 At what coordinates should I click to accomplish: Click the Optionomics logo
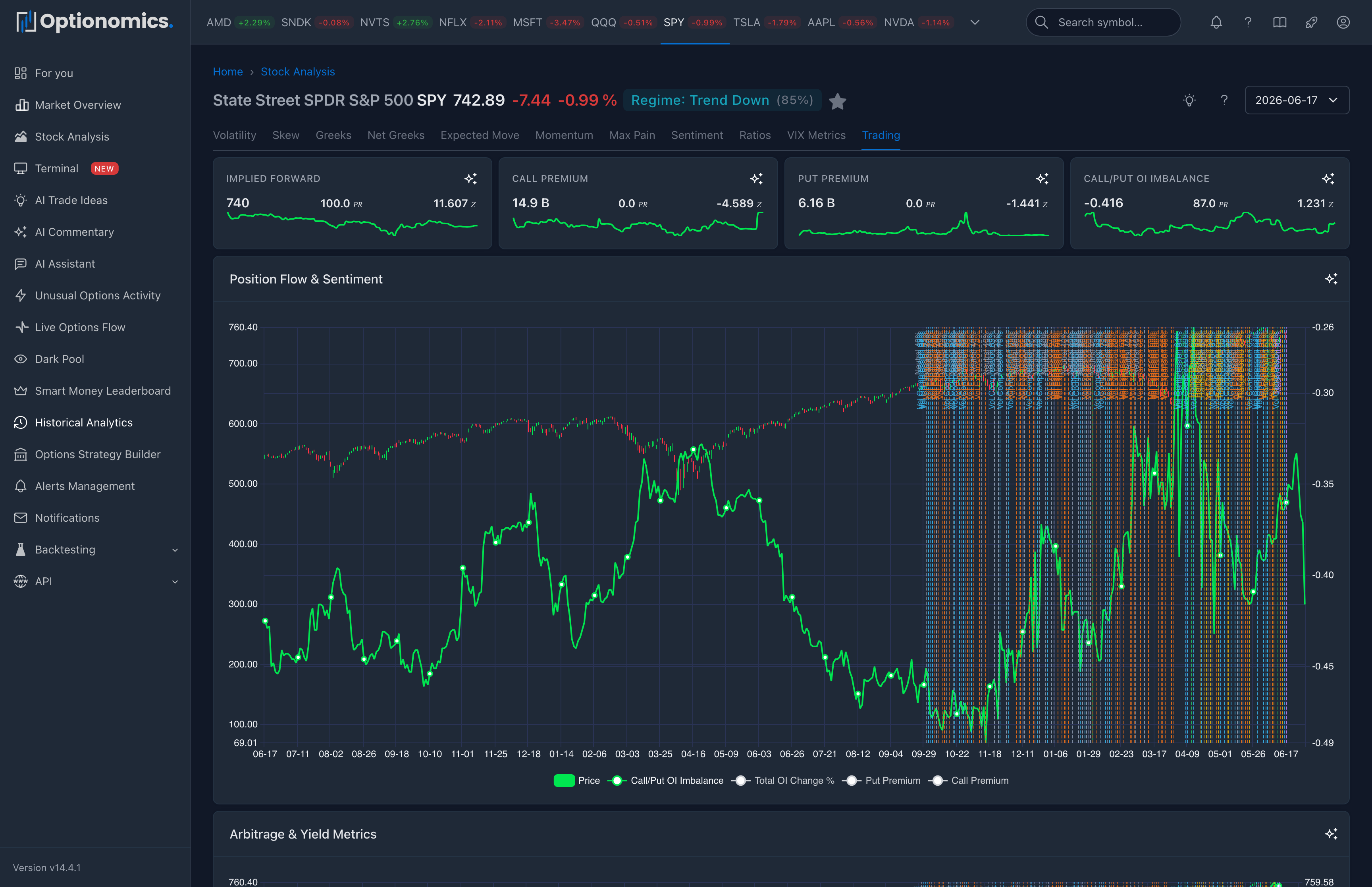[x=94, y=22]
